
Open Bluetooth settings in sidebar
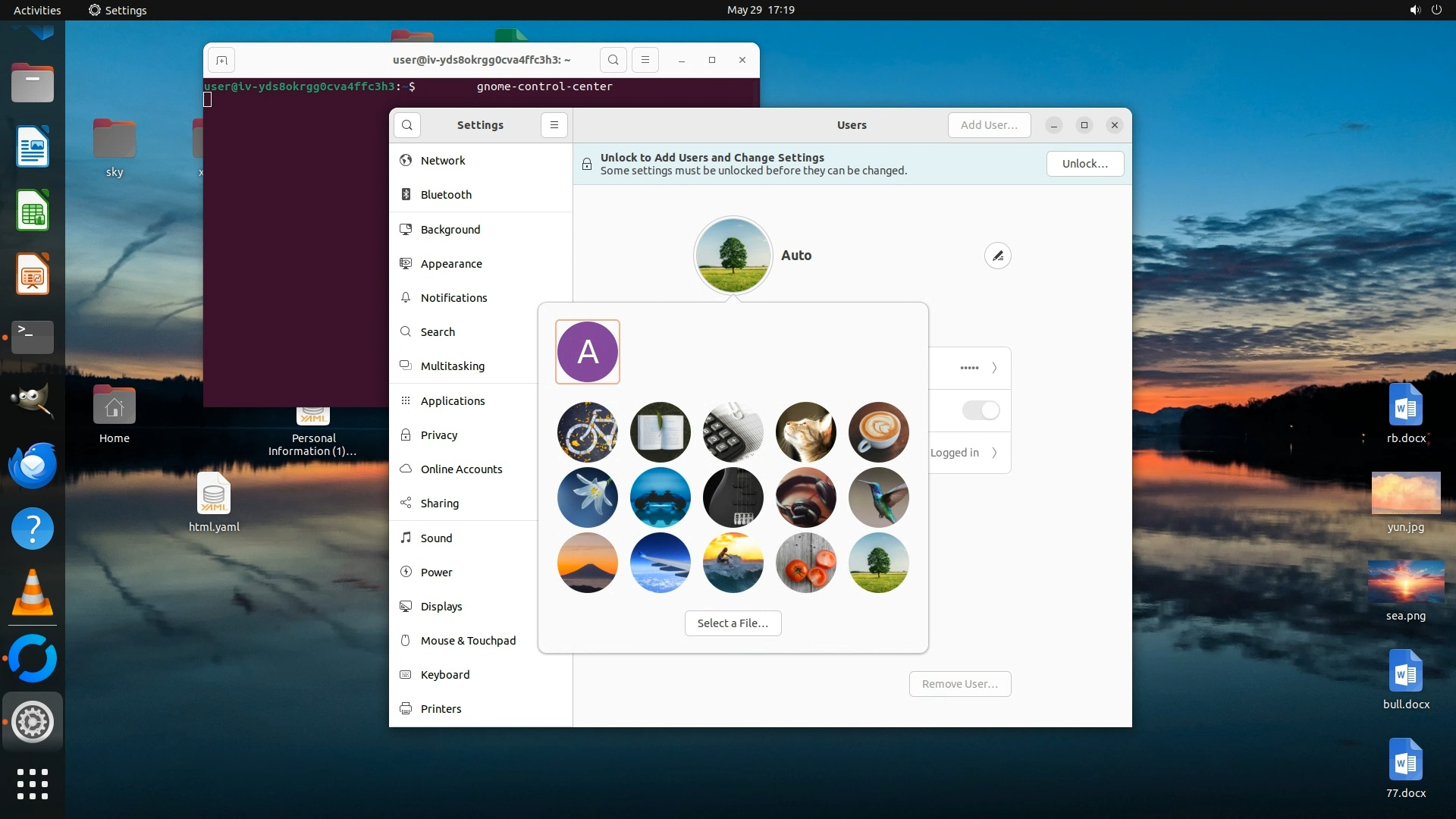click(x=446, y=195)
